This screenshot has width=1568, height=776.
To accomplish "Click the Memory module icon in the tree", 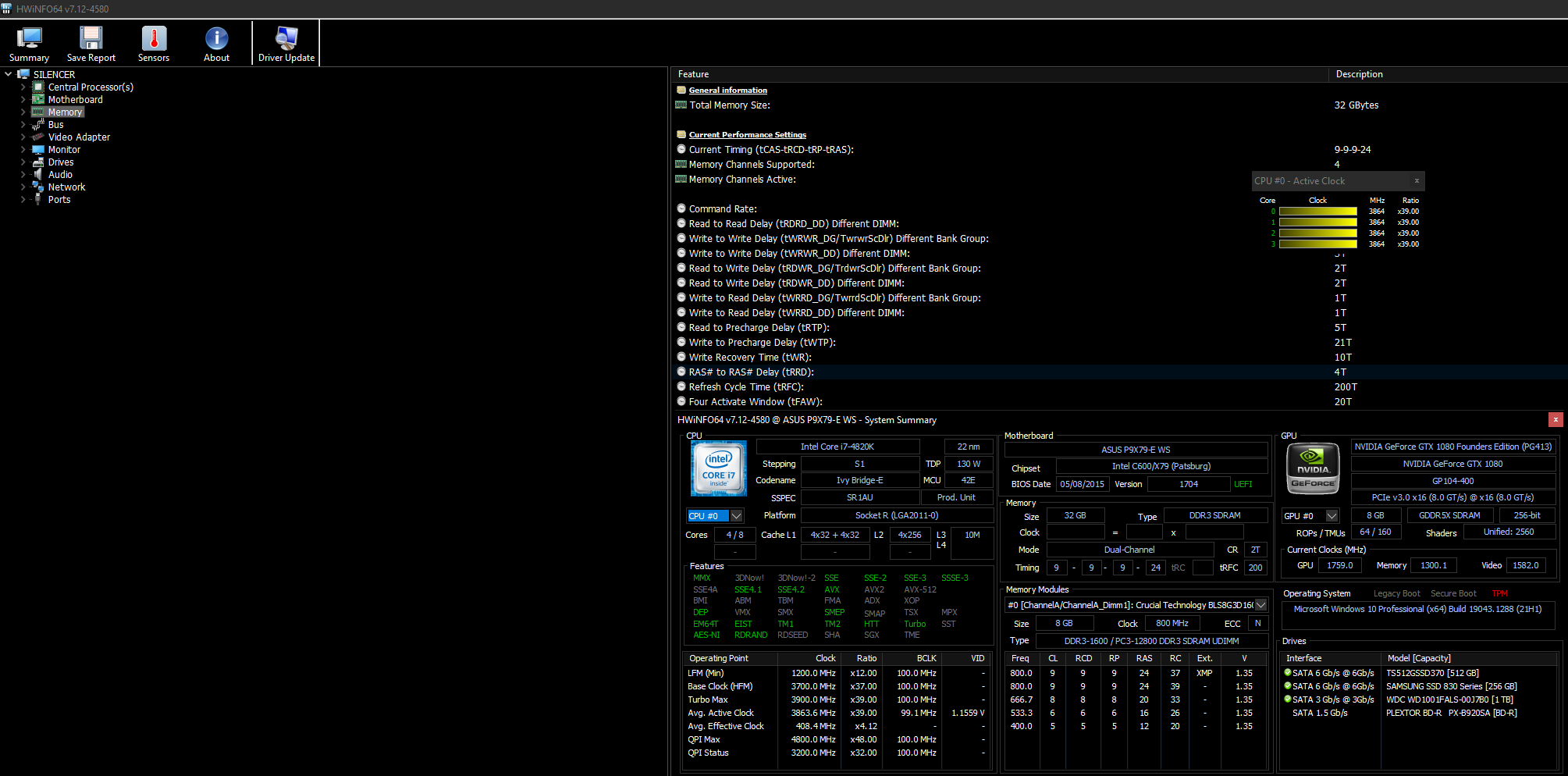I will (x=38, y=112).
